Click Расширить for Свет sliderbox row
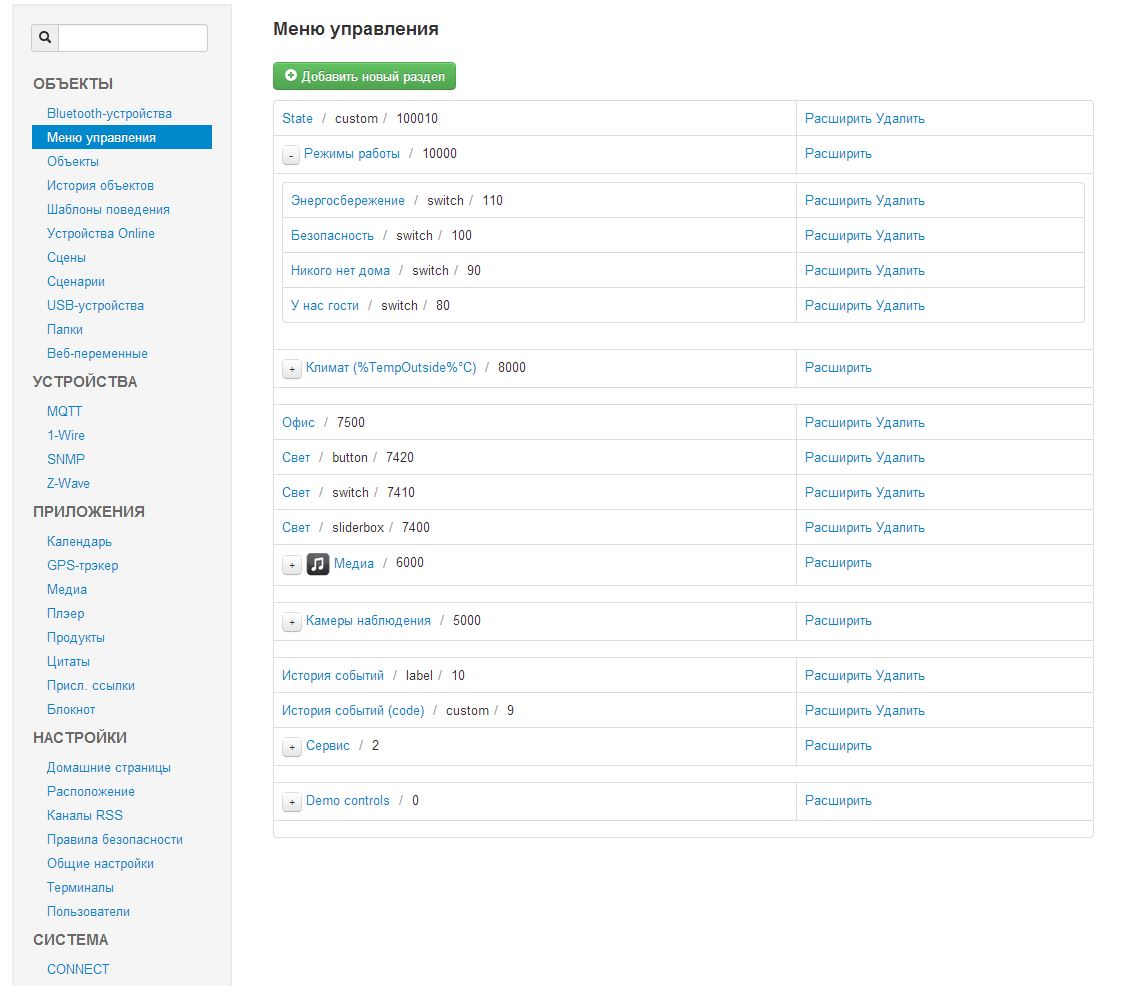 [x=838, y=528]
